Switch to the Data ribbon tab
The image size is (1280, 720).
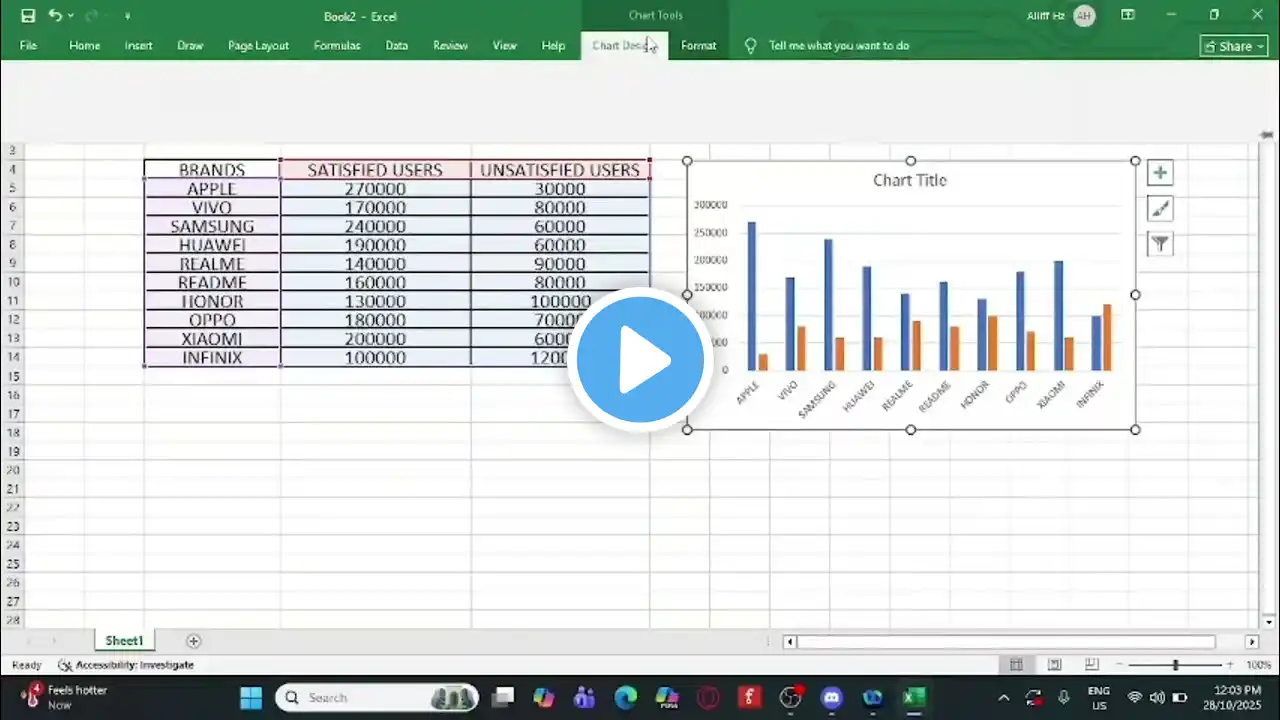click(397, 46)
